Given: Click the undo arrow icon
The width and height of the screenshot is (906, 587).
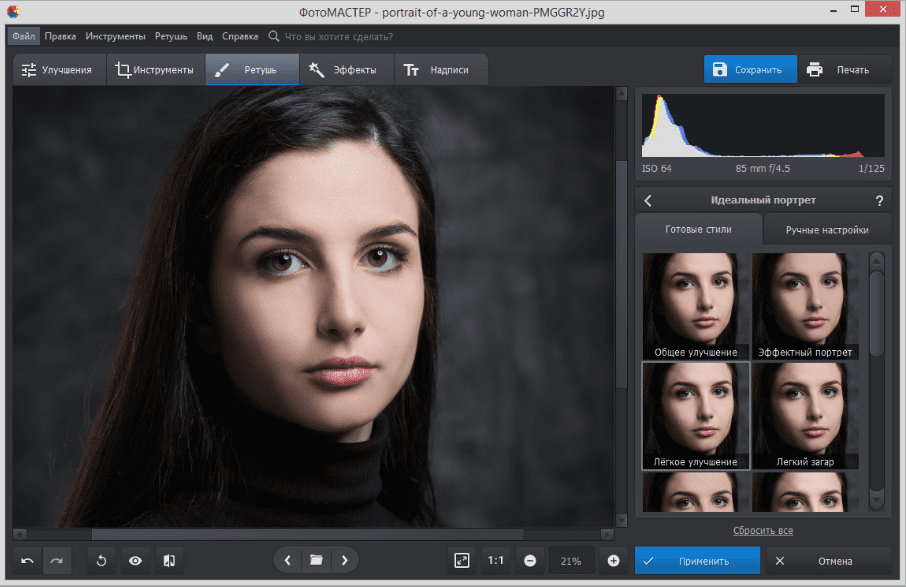Looking at the screenshot, I should [28, 561].
